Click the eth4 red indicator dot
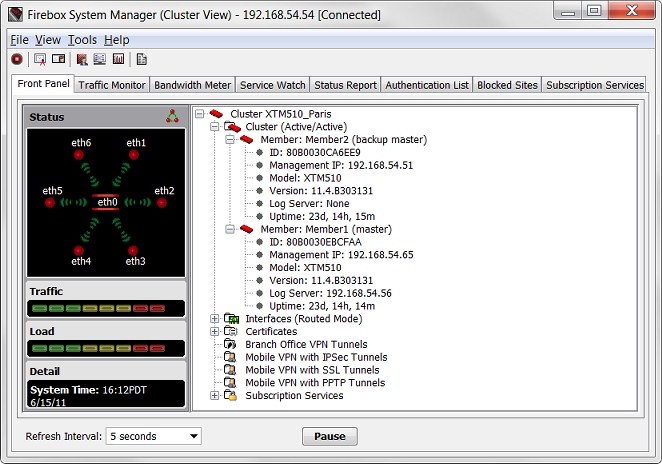 (79, 251)
